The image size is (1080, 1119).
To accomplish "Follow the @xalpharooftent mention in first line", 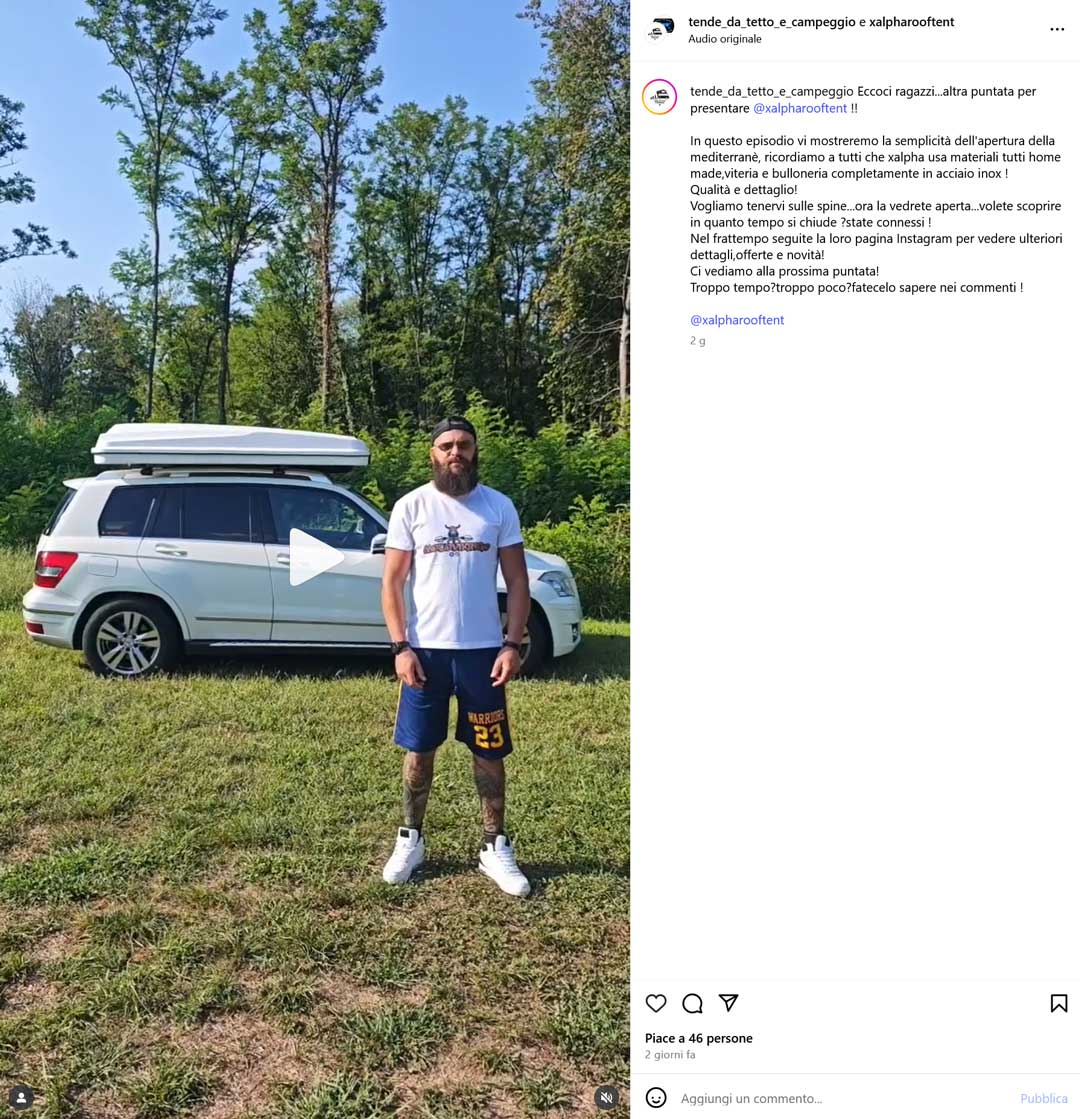I will [799, 108].
